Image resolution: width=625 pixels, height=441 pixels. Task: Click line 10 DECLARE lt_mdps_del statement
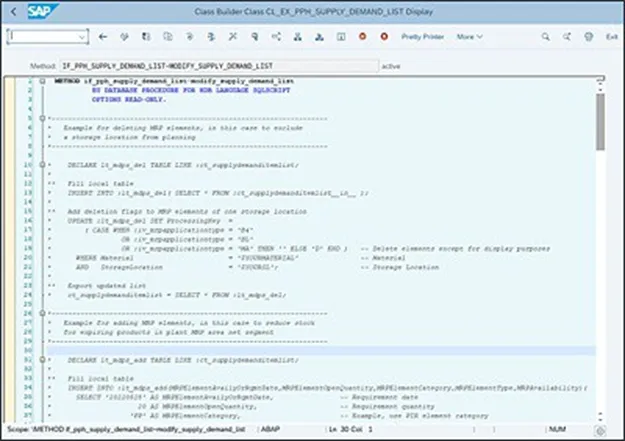(183, 165)
